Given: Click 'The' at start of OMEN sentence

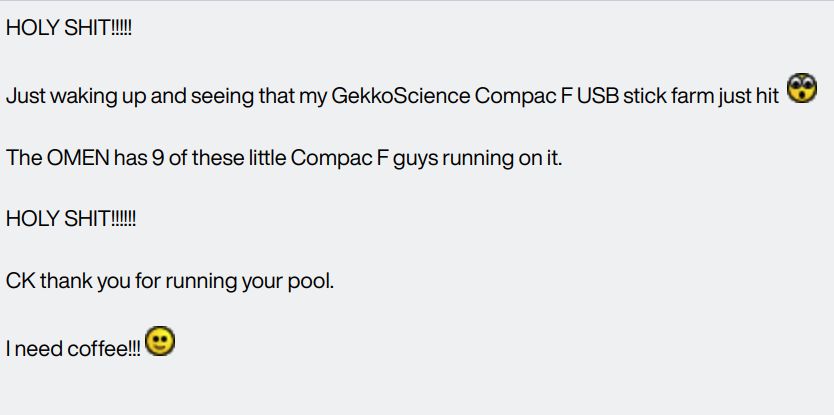Looking at the screenshot, I should coord(22,159).
